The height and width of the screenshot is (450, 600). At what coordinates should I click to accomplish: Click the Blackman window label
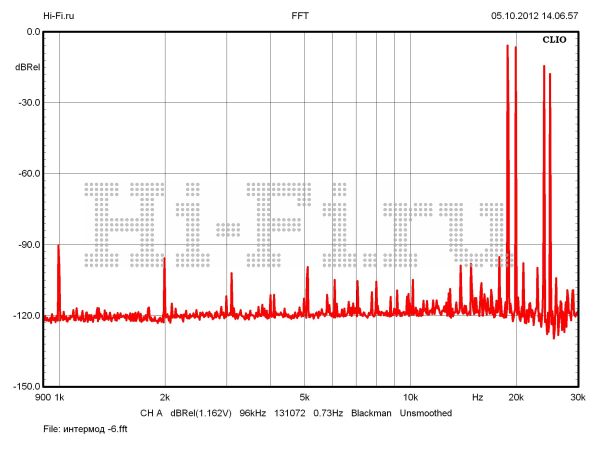coord(370,412)
